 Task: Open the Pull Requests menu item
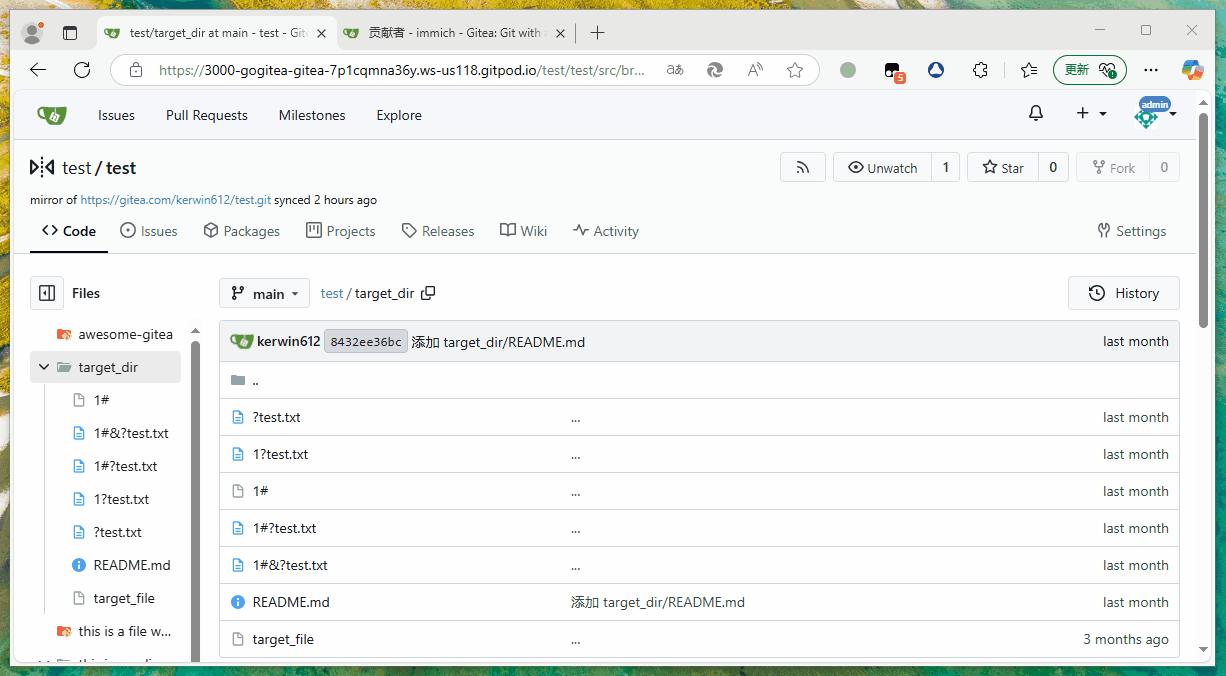(x=206, y=115)
